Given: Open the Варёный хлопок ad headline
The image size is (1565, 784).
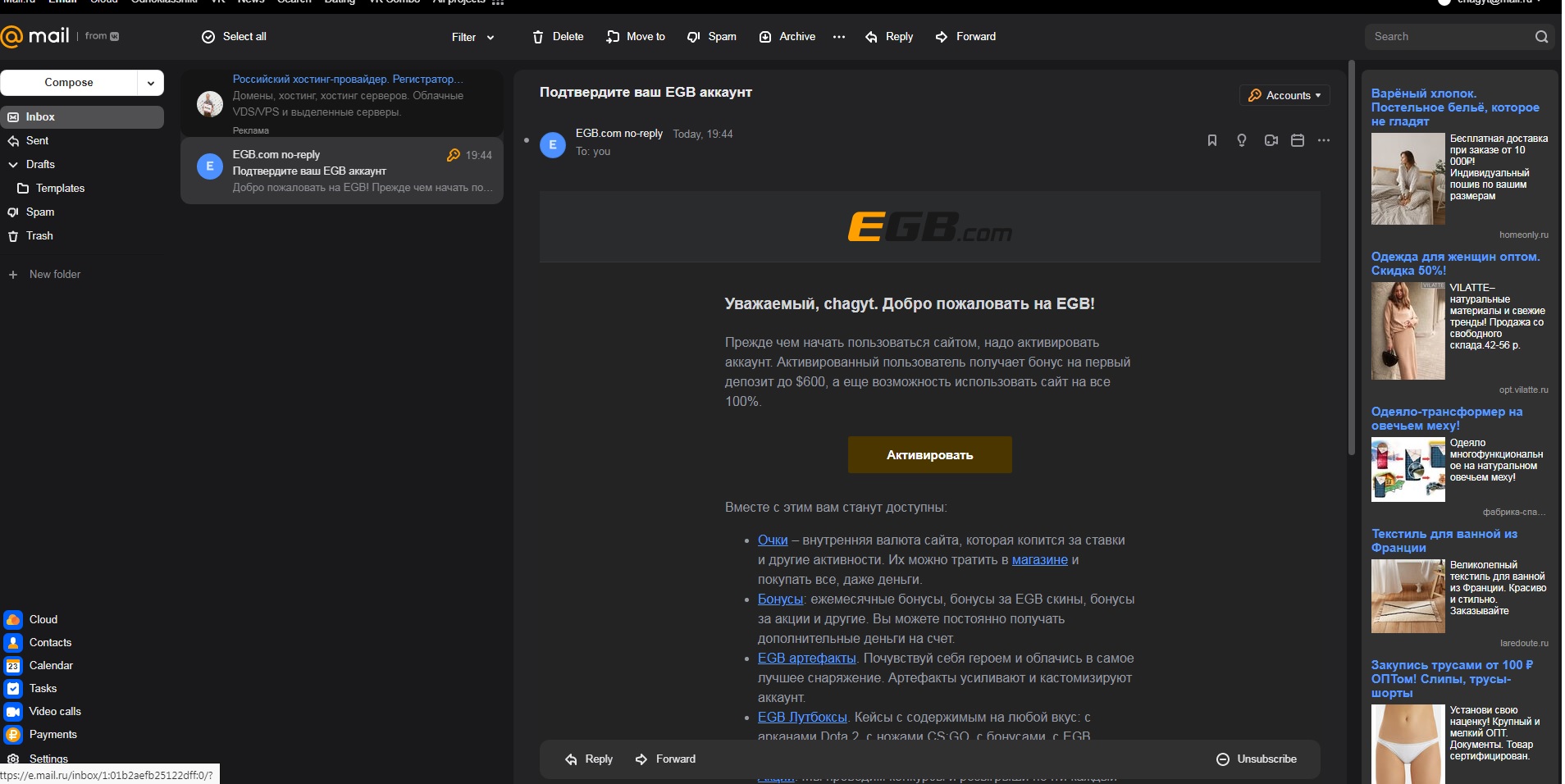Looking at the screenshot, I should [1455, 107].
